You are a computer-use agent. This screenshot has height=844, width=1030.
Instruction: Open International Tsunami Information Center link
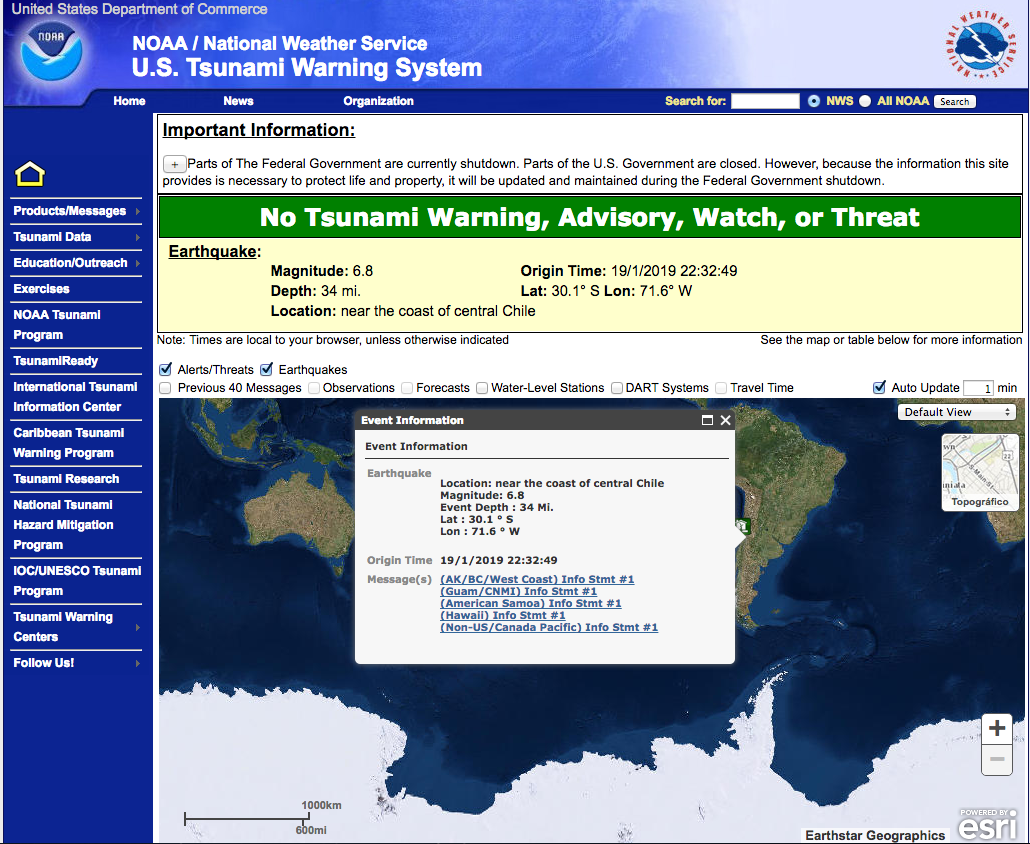[x=75, y=397]
